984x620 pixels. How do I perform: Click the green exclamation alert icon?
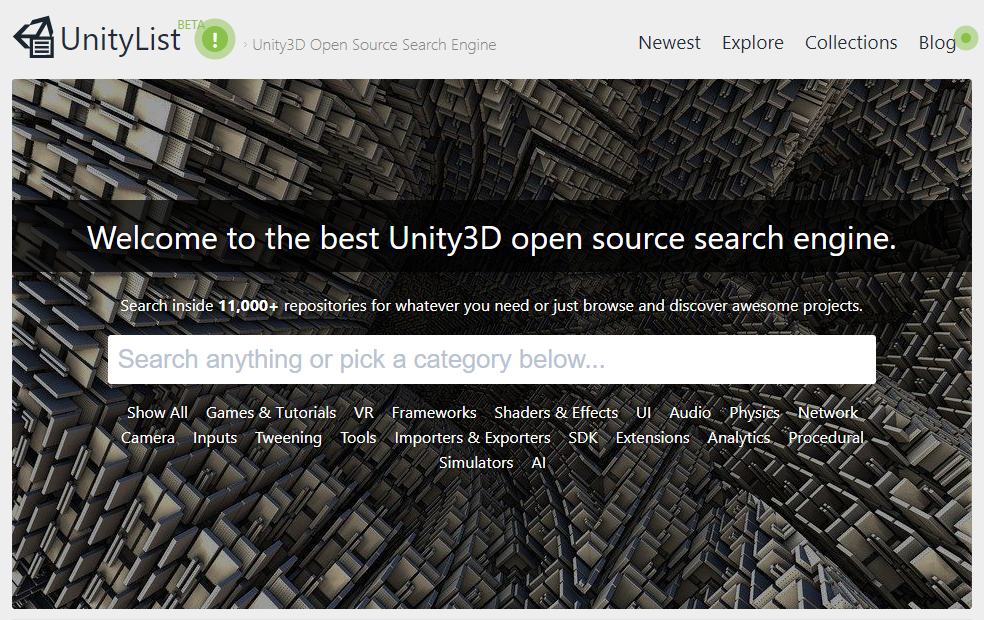click(x=215, y=40)
